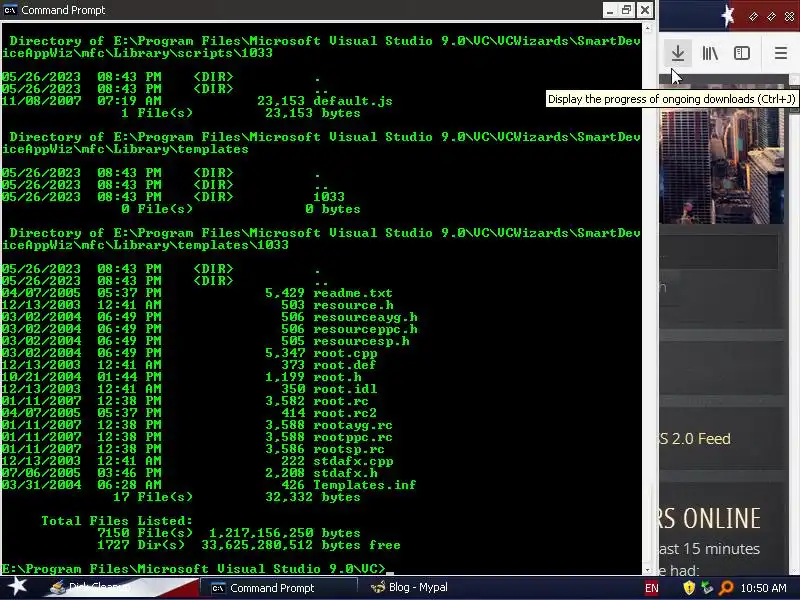Image resolution: width=800 pixels, height=600 pixels.
Task: Click the stdafx.cpp file entry
Action: tap(353, 461)
